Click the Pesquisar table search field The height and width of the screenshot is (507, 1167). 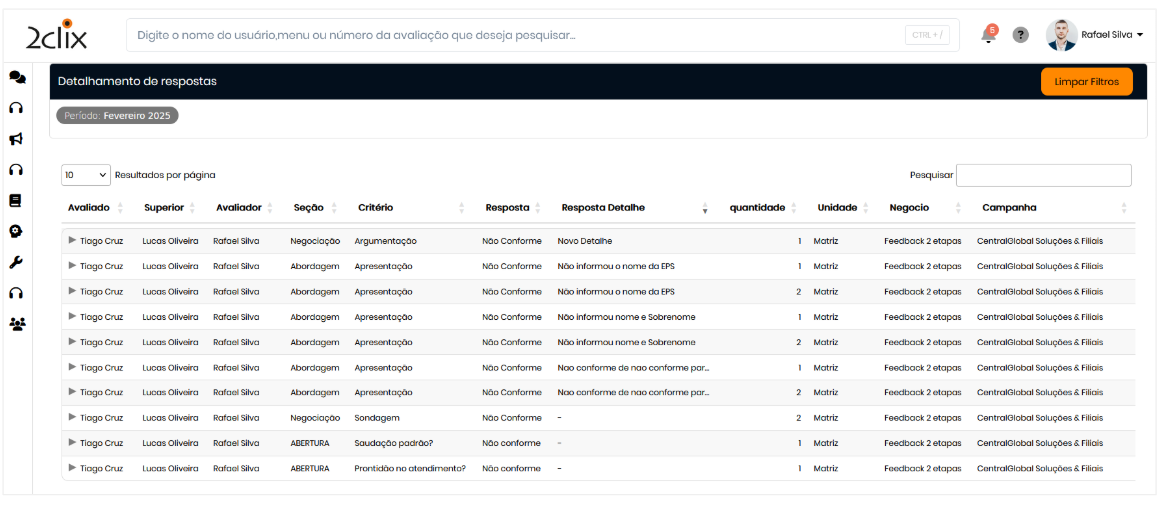coord(1043,176)
